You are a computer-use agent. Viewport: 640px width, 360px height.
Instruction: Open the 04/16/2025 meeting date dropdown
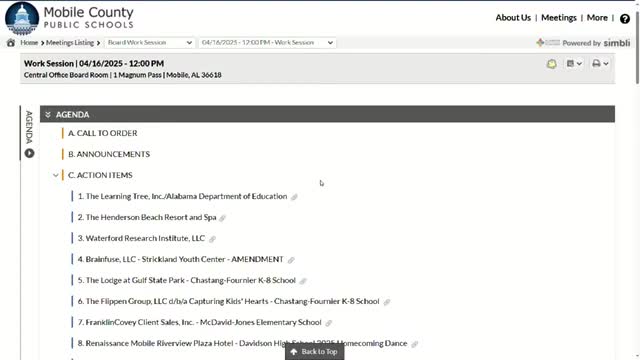click(267, 42)
